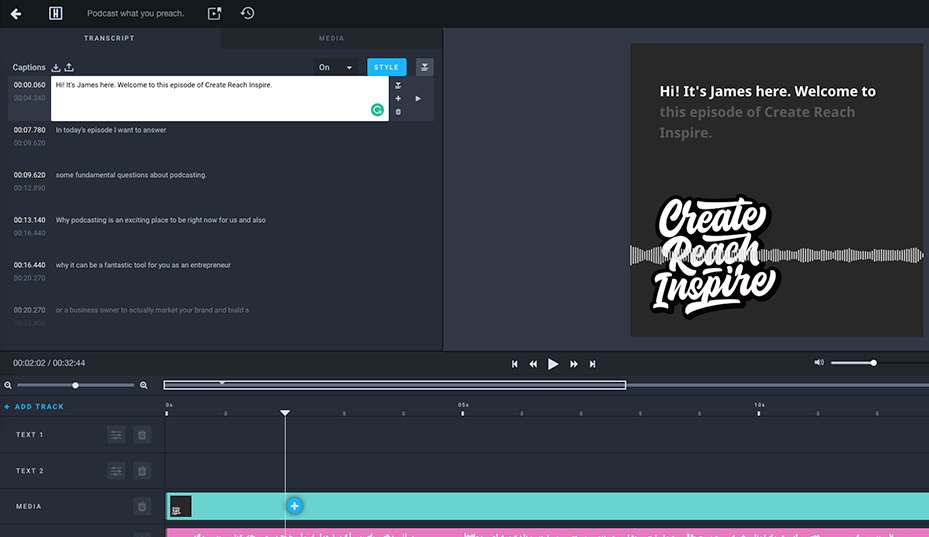
Task: Click ADD TRACK
Action: click(34, 407)
